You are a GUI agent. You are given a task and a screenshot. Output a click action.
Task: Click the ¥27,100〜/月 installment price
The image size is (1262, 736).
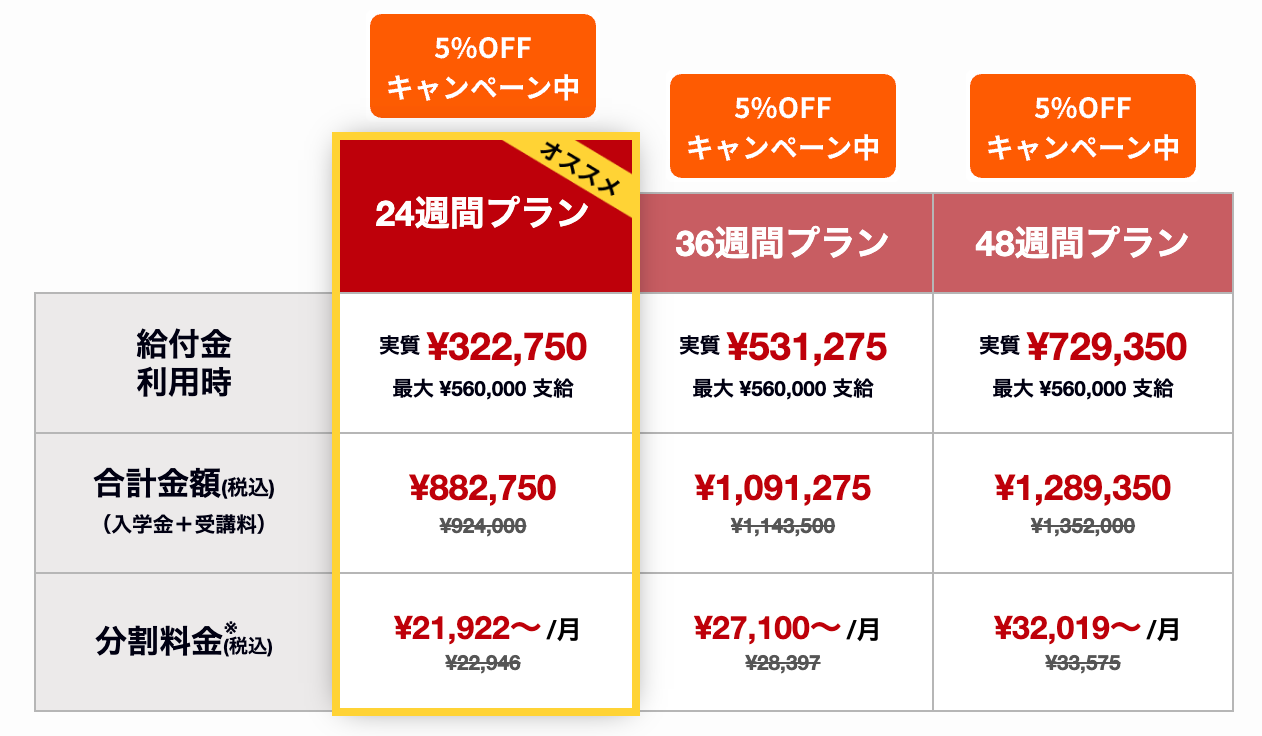pos(787,628)
